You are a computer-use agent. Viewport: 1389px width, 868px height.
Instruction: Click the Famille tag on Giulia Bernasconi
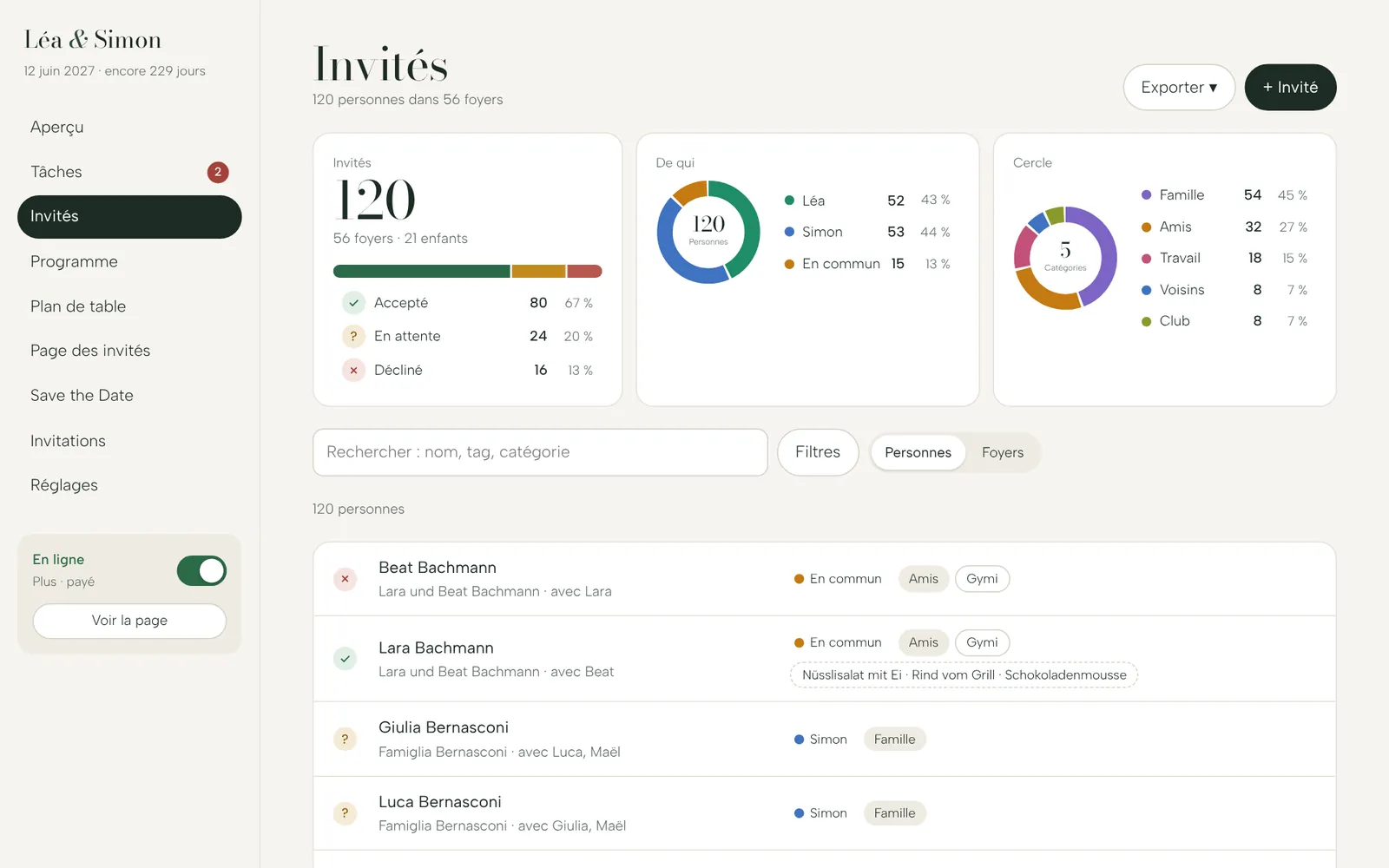pyautogui.click(x=894, y=740)
